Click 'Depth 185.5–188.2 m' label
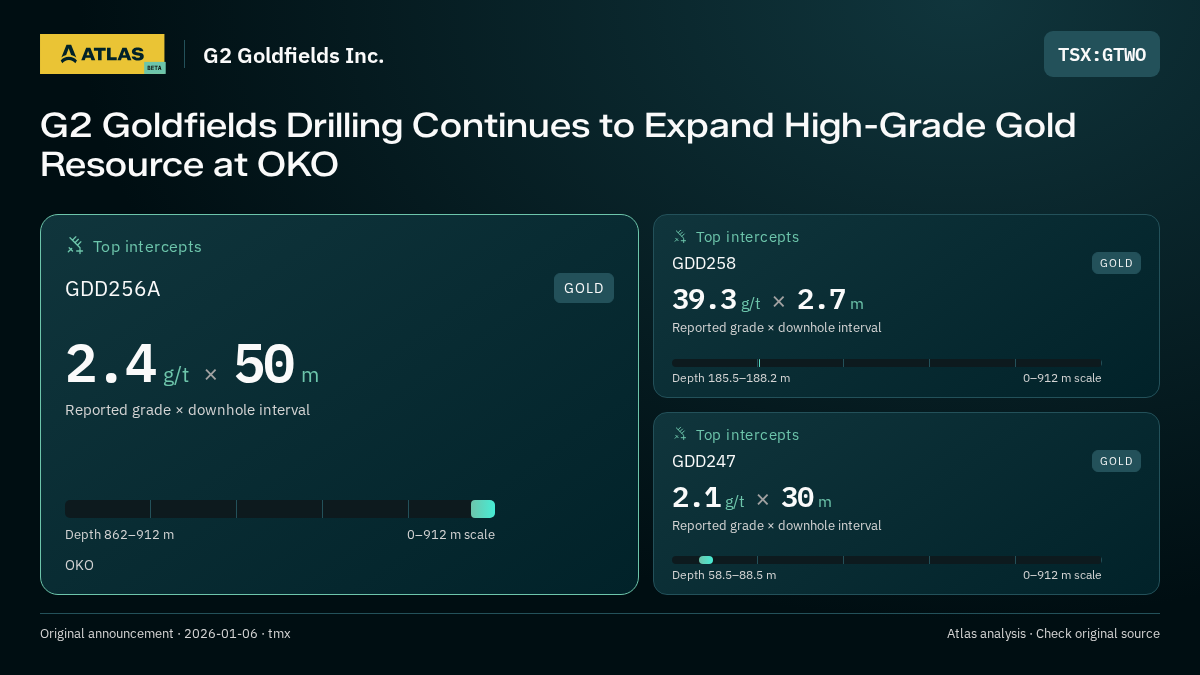Screen dimensions: 1200x675 731,378
